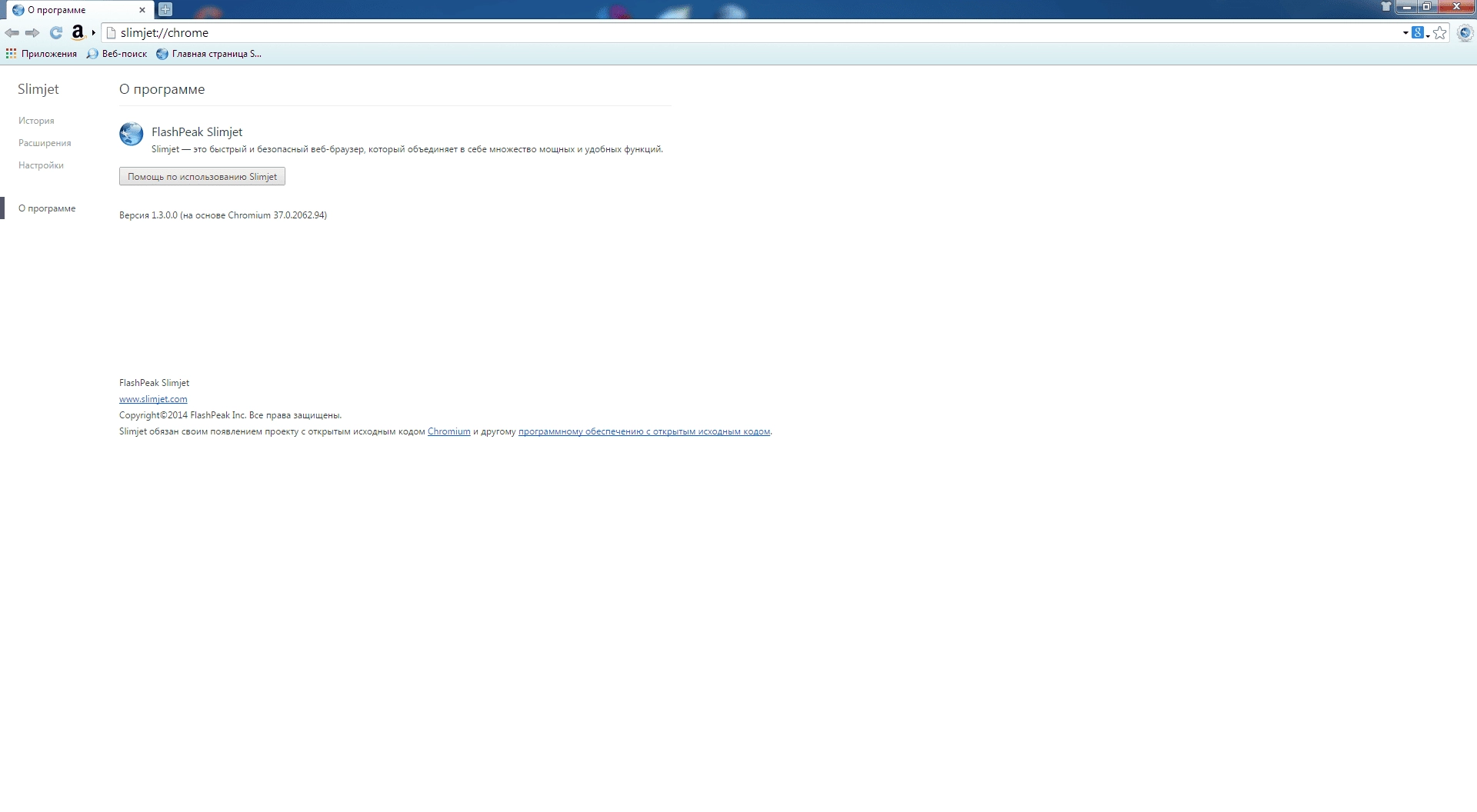Open the Приложения bookmark

pyautogui.click(x=42, y=54)
